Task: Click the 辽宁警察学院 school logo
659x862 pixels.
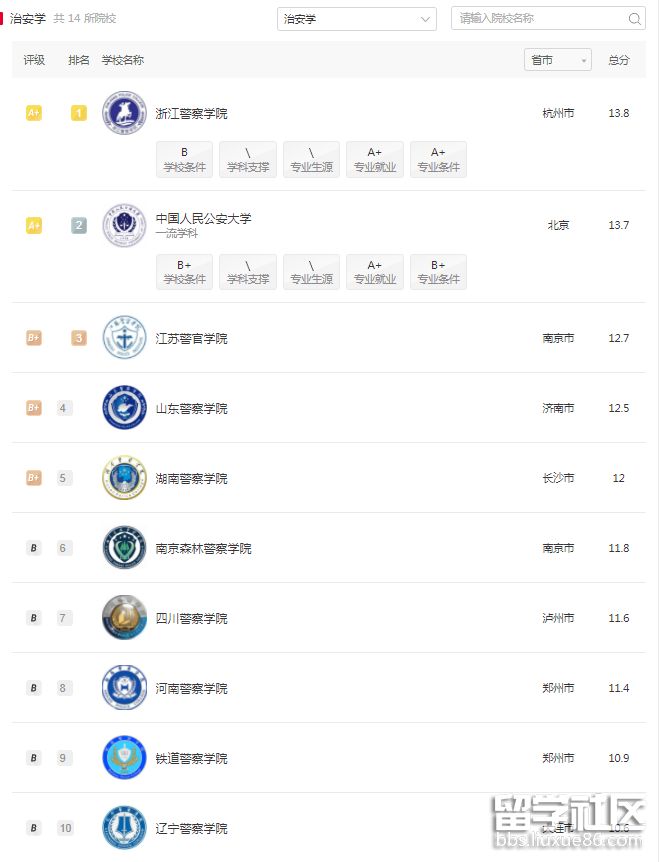Action: pyautogui.click(x=123, y=828)
